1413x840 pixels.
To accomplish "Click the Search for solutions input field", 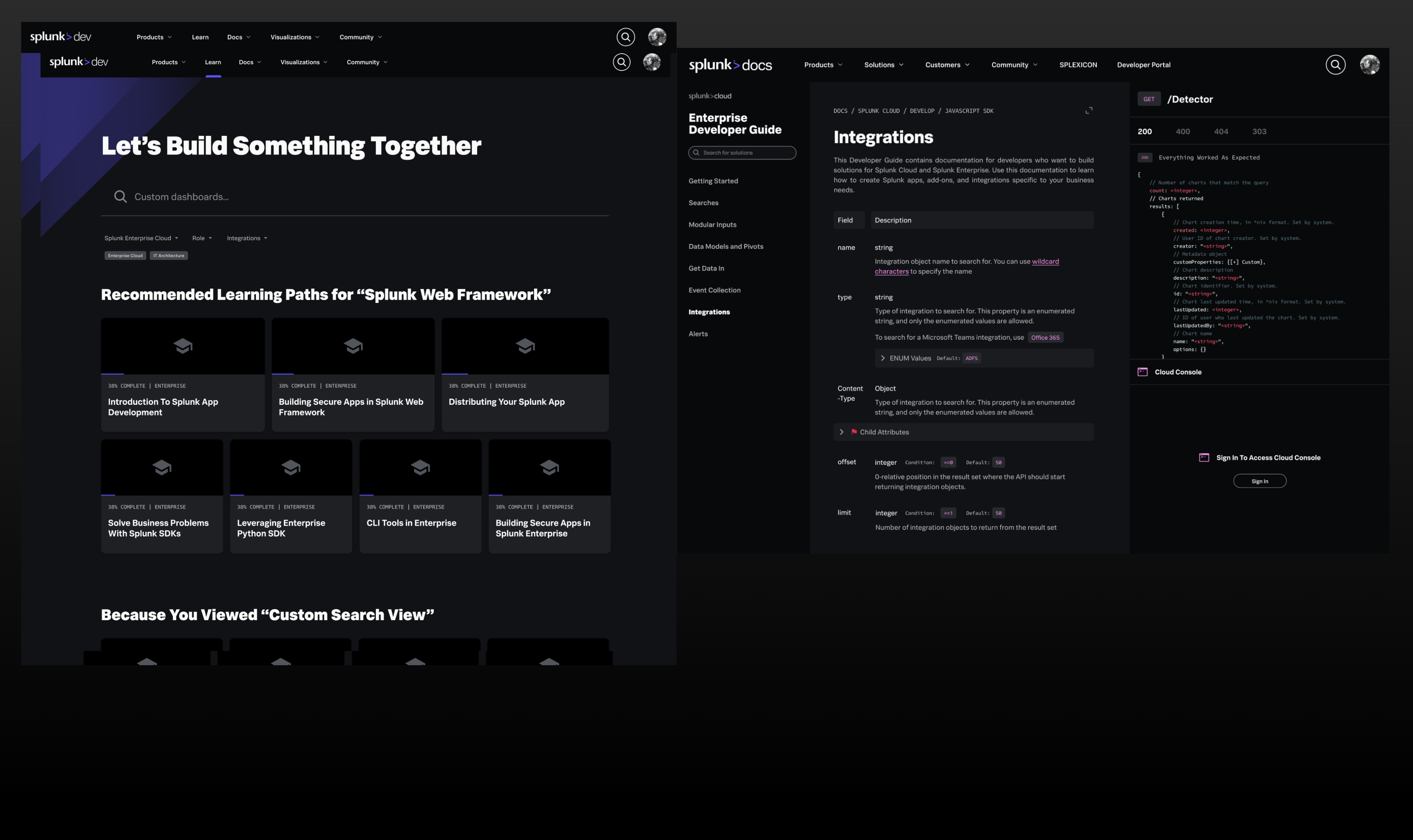I will [742, 152].
